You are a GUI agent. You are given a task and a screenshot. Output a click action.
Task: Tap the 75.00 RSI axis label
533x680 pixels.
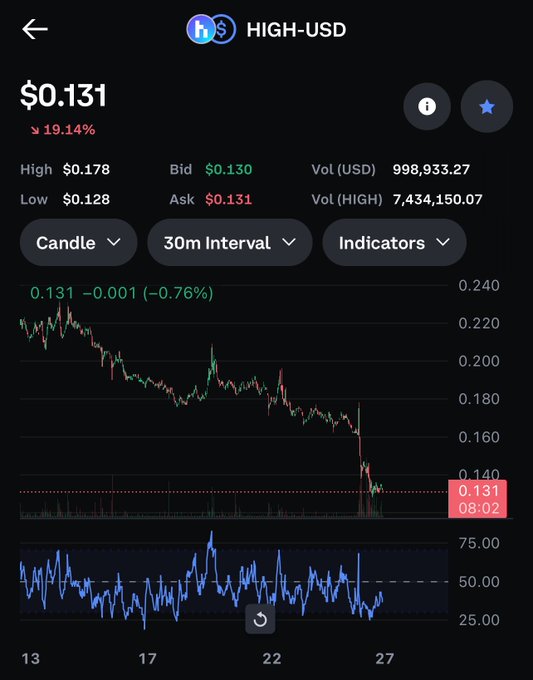[479, 543]
